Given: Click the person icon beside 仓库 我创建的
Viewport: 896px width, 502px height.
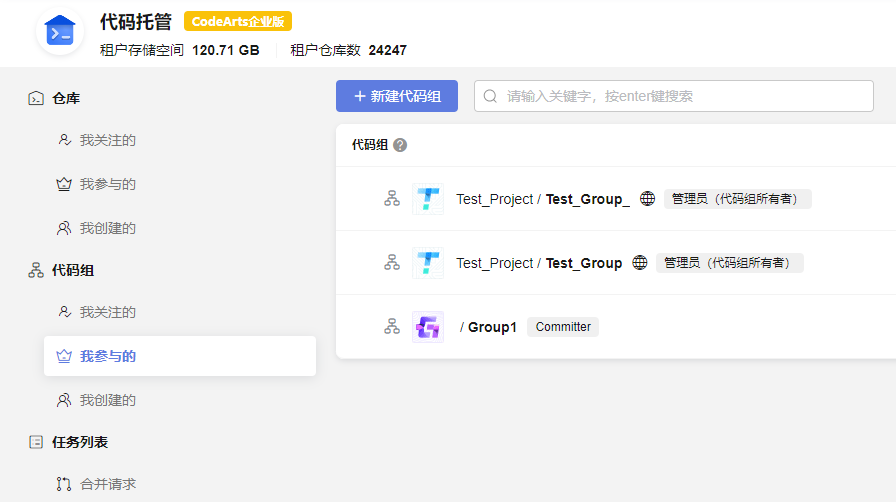Looking at the screenshot, I should tap(64, 228).
